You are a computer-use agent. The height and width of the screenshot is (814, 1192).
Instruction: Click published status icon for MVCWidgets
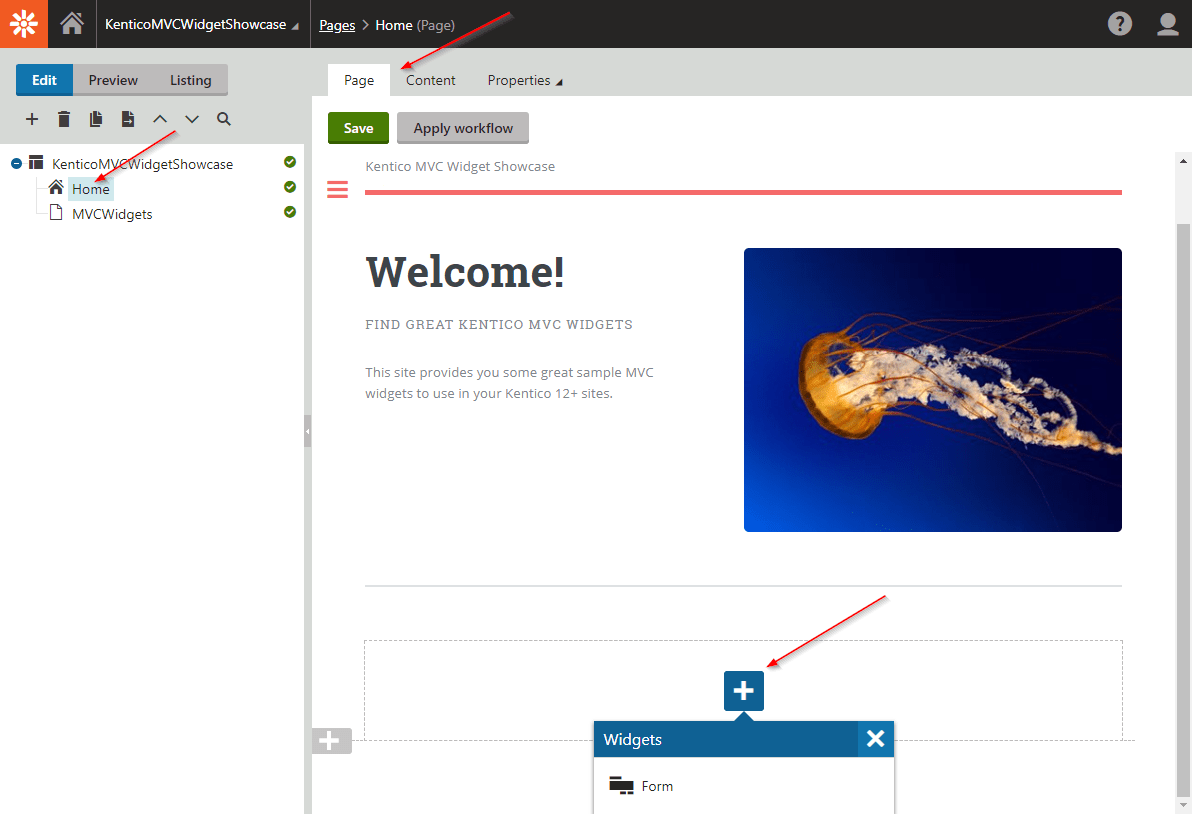point(290,212)
